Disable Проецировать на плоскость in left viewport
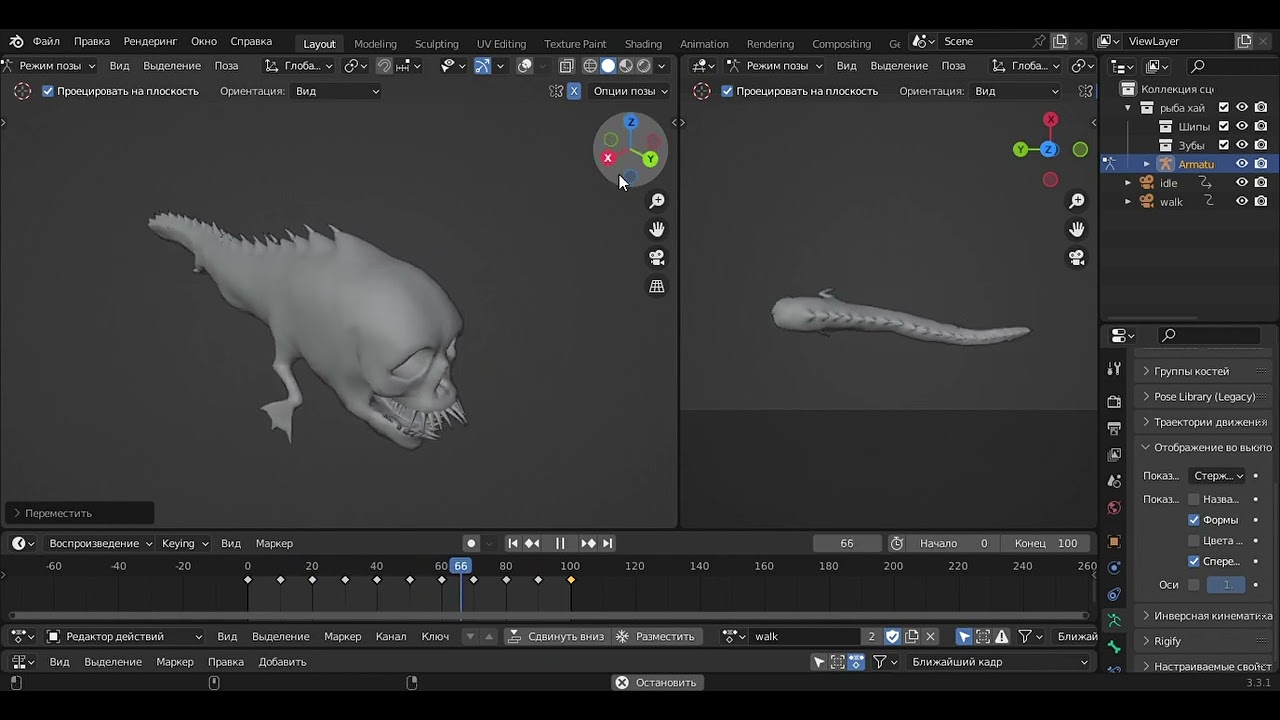 pyautogui.click(x=47, y=91)
